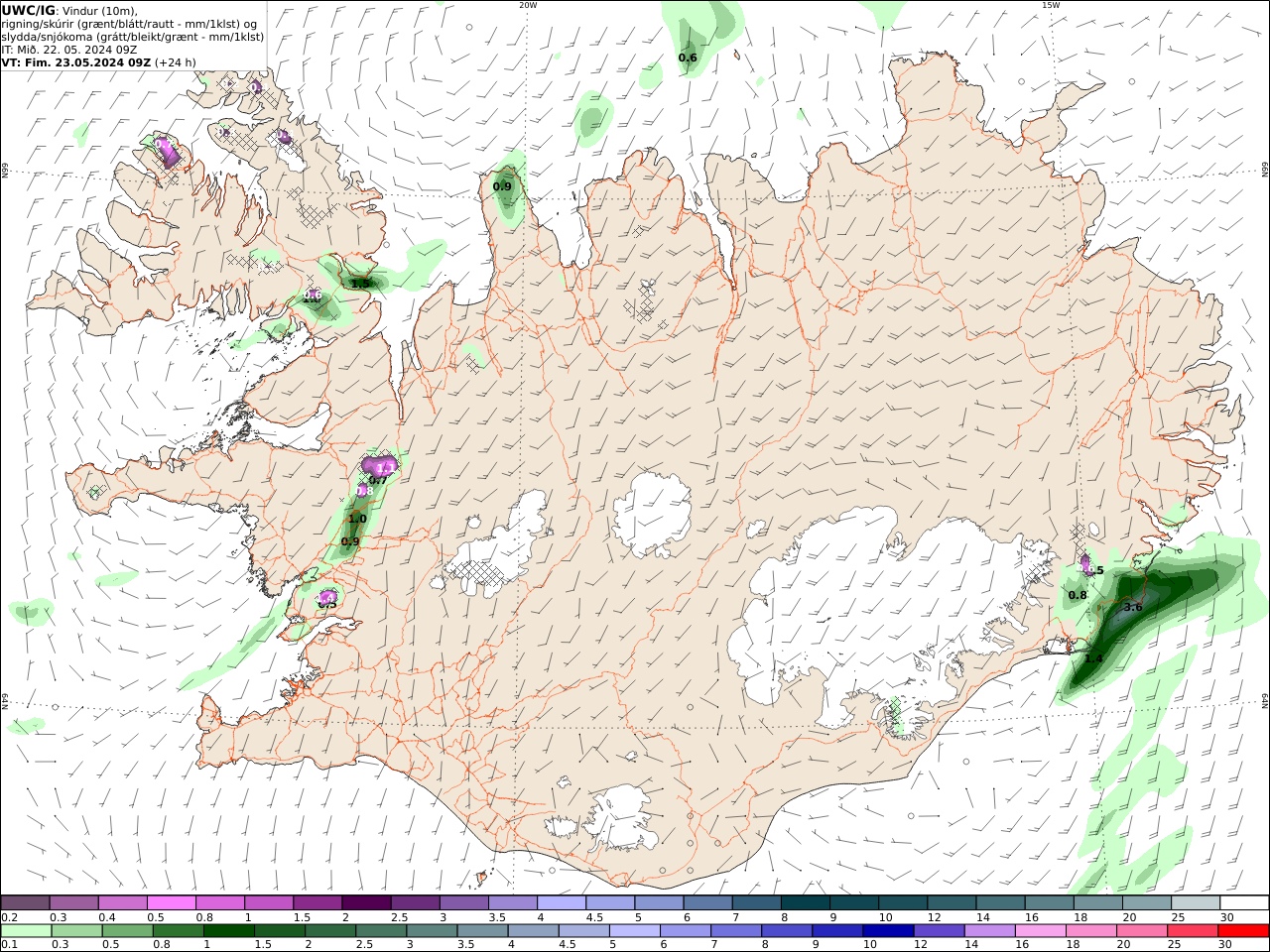Click the 1.4 precipitation value near southeast coast
The image size is (1270, 952).
1093,658
